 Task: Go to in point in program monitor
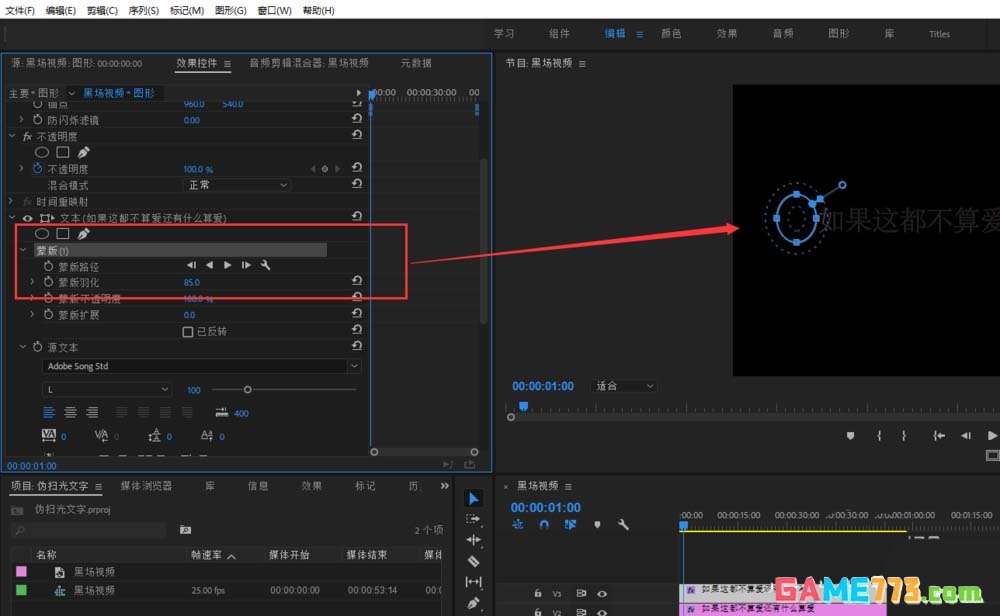click(939, 436)
